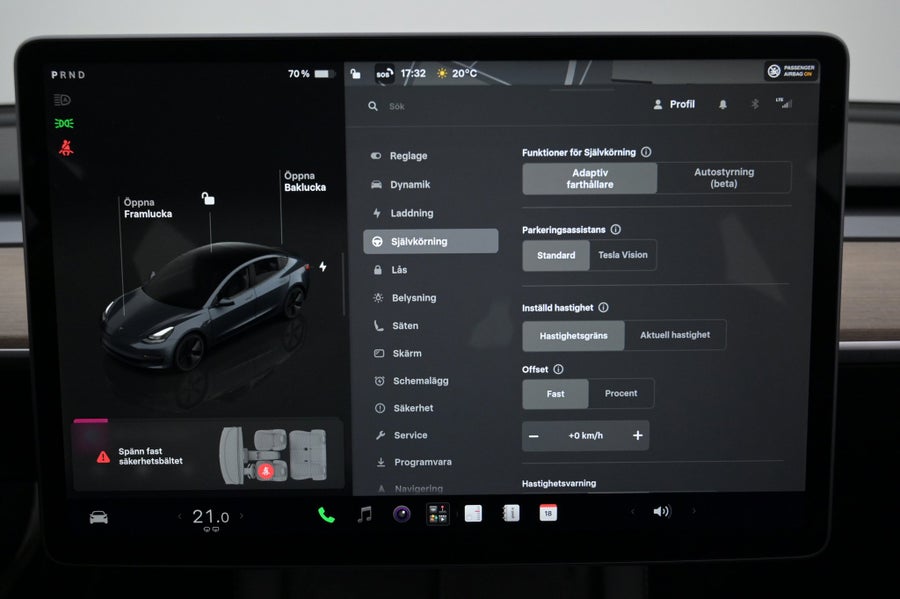Open the music app icon

pos(364,514)
